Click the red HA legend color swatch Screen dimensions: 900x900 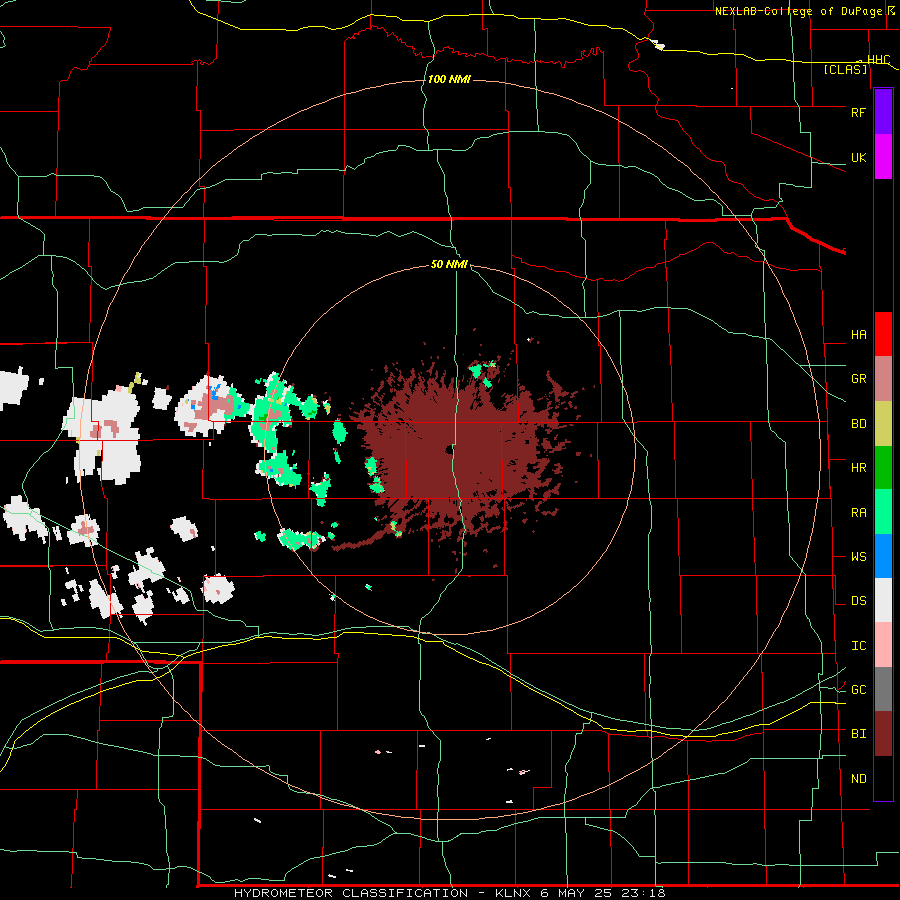pyautogui.click(x=883, y=334)
